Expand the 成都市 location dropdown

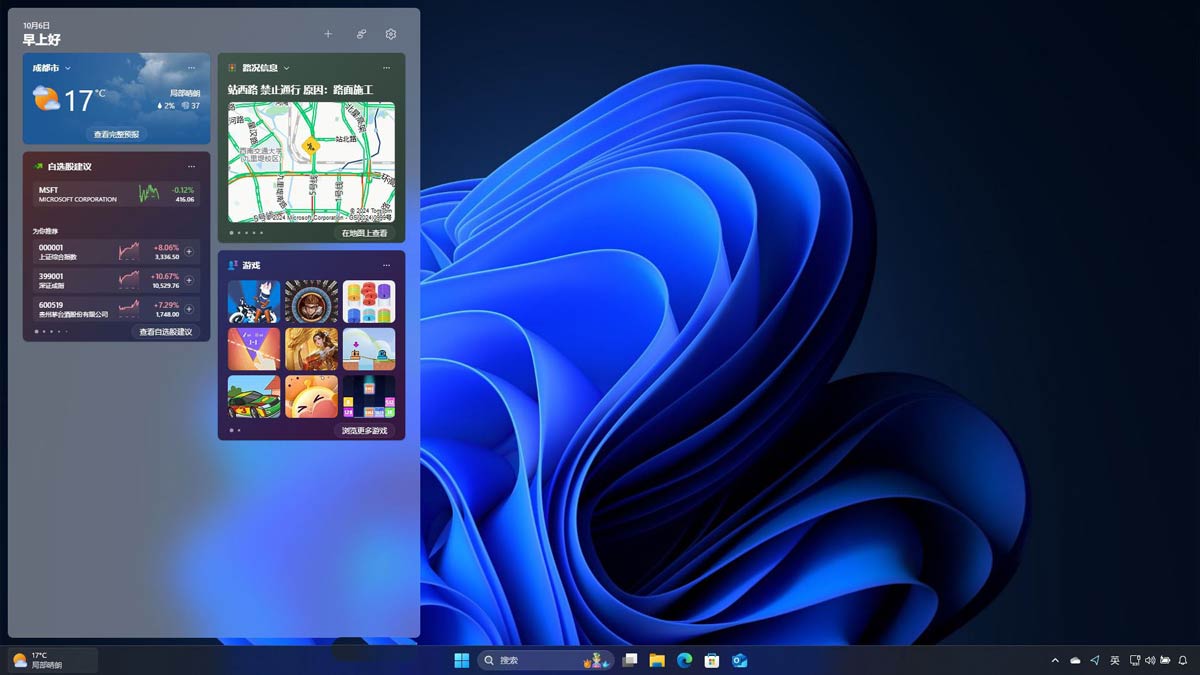tap(68, 68)
